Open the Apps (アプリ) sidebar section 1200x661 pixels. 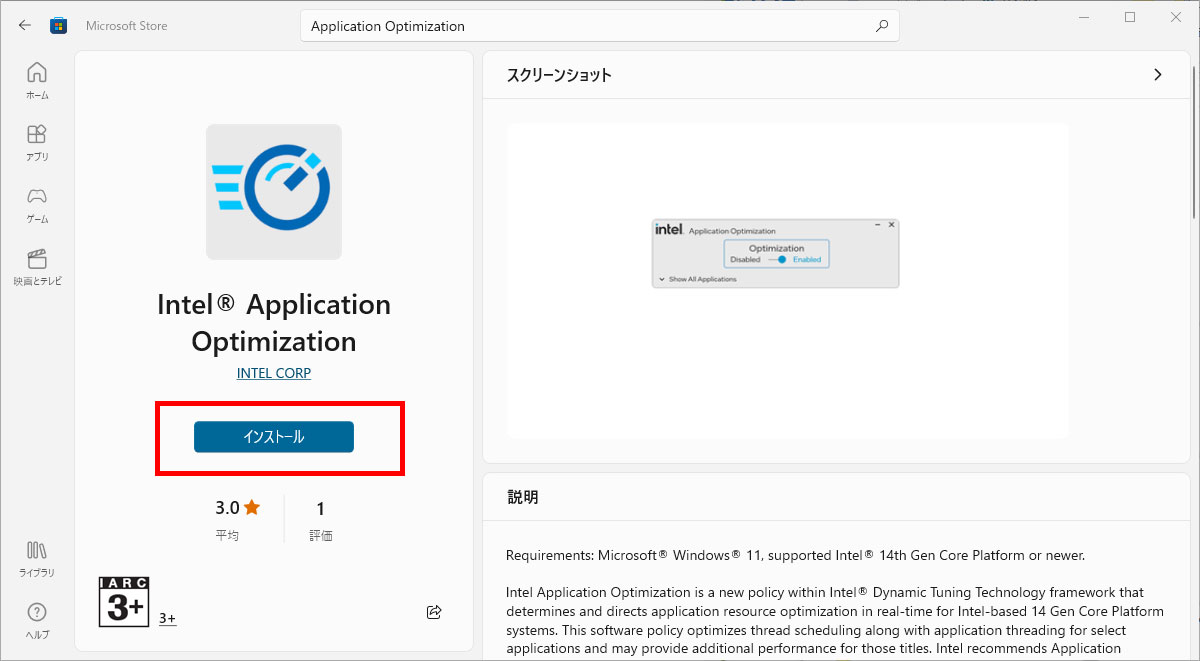pos(37,142)
